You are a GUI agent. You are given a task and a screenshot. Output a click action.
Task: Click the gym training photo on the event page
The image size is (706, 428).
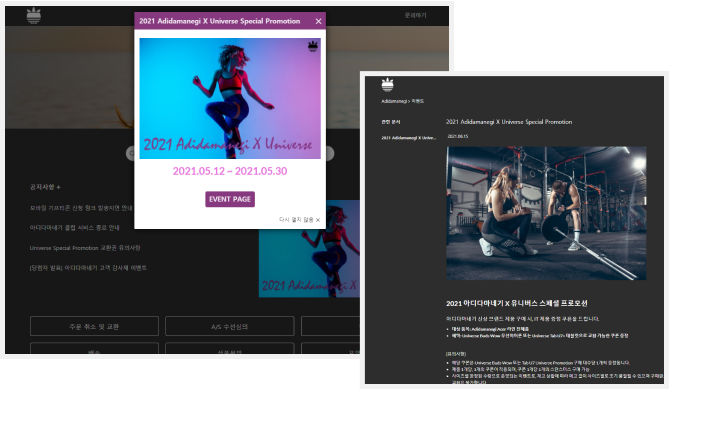[x=546, y=213]
